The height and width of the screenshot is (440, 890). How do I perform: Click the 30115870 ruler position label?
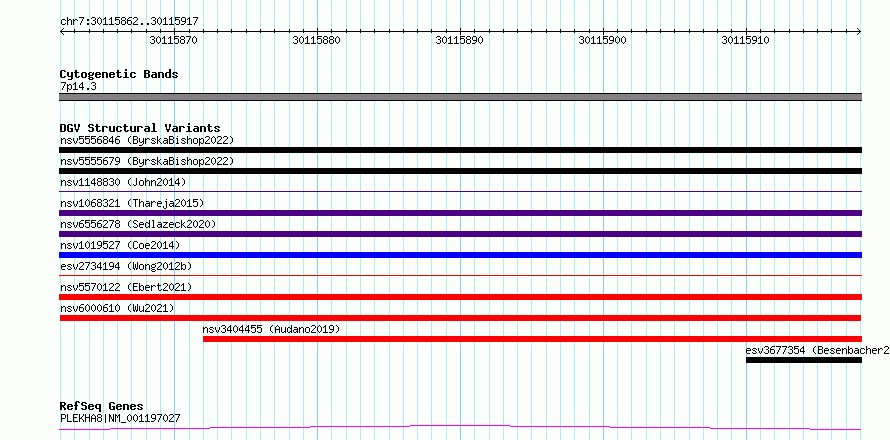pos(174,40)
